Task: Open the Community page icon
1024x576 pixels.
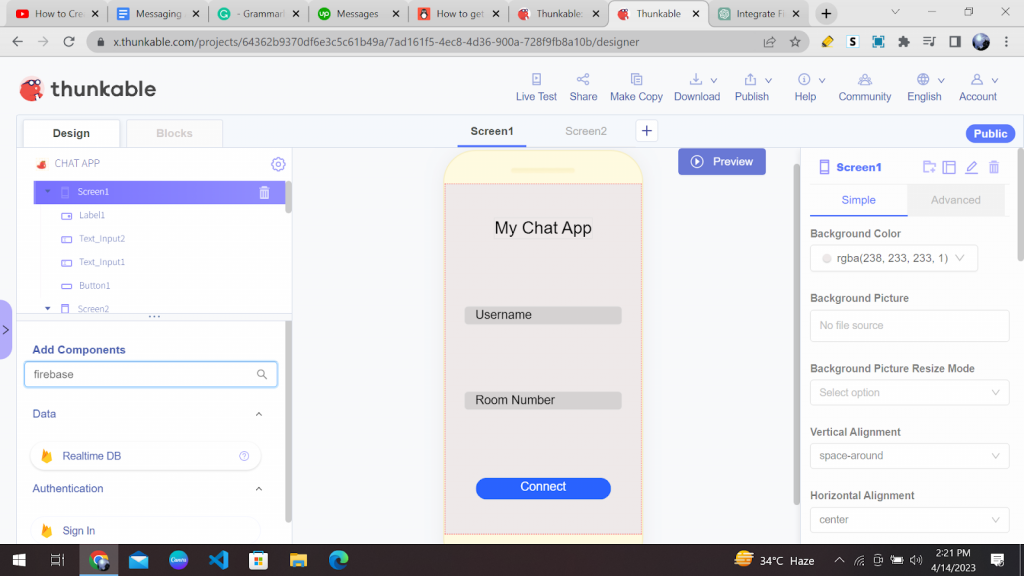Action: point(864,87)
